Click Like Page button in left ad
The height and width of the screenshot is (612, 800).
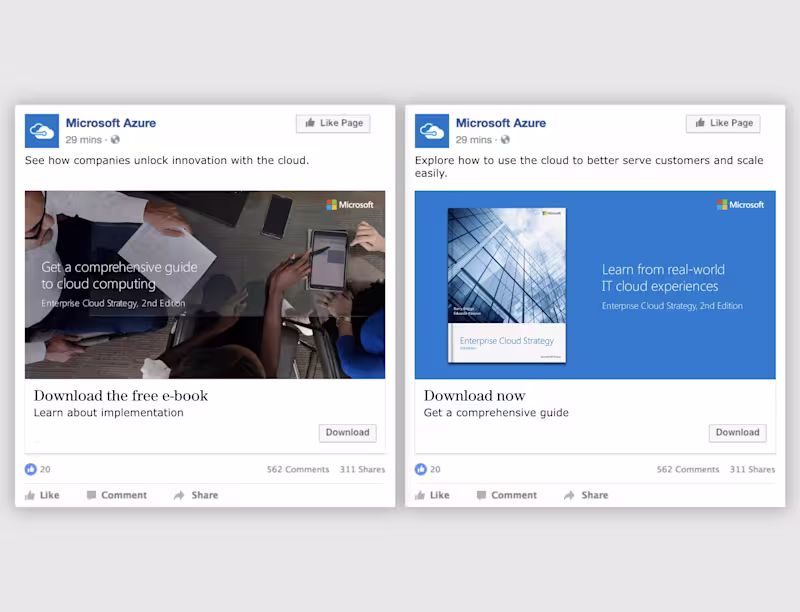tap(333, 123)
